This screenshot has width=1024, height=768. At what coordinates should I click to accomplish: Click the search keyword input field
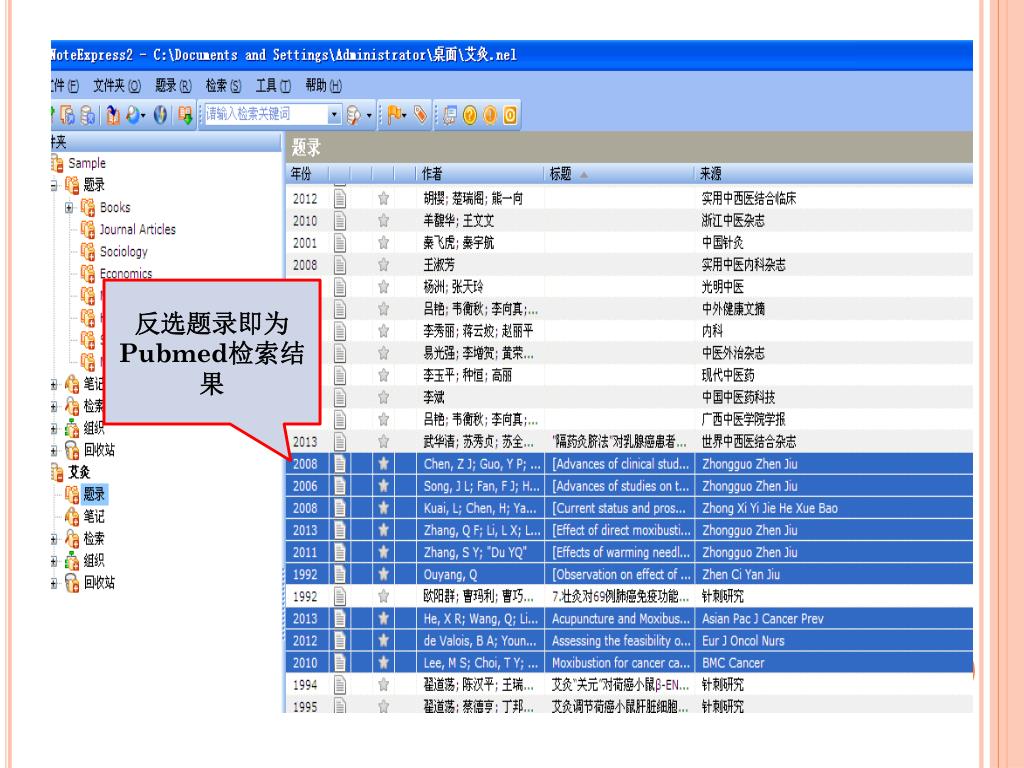tap(266, 115)
